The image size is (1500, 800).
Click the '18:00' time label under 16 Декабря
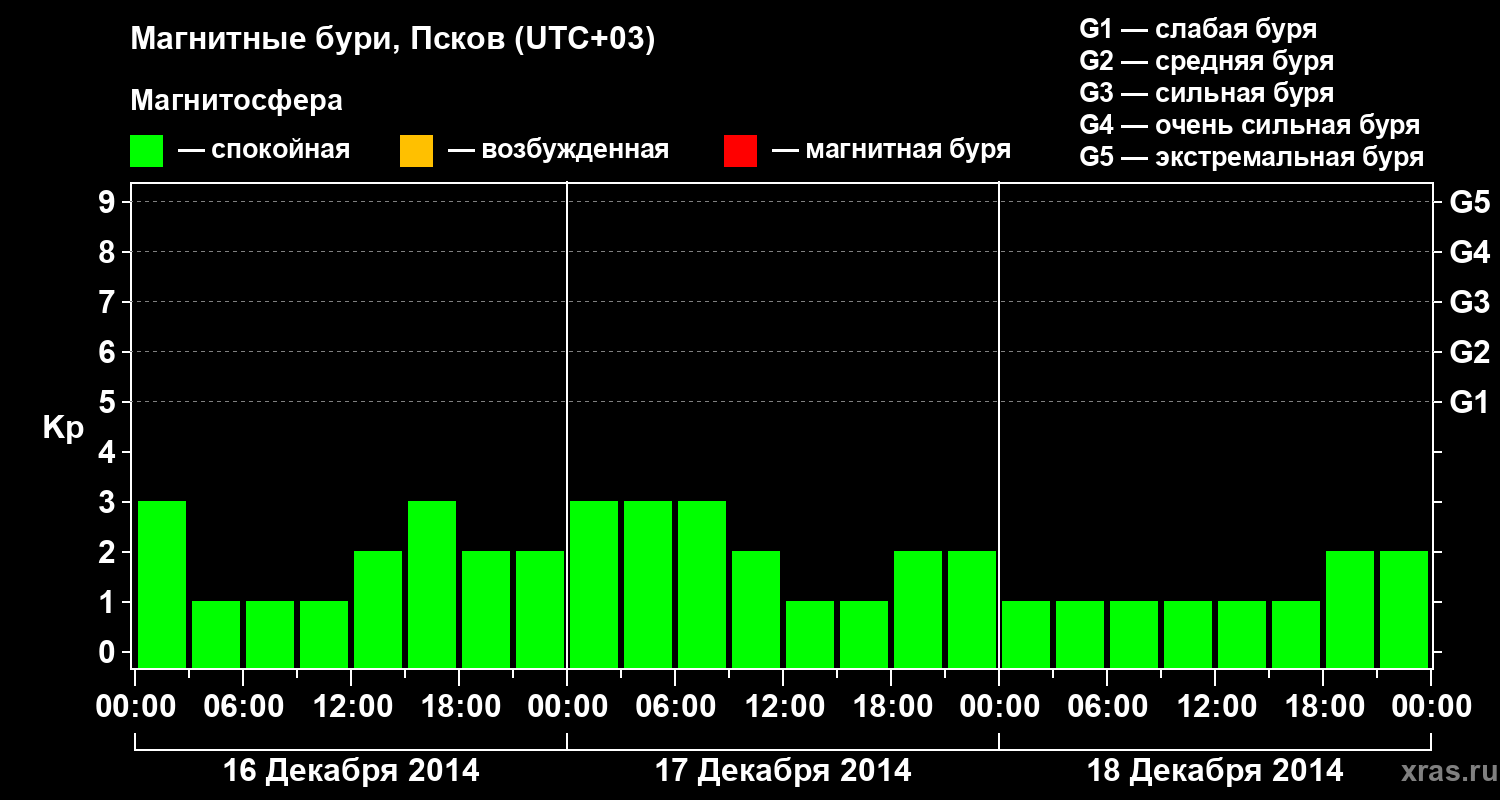[x=459, y=707]
